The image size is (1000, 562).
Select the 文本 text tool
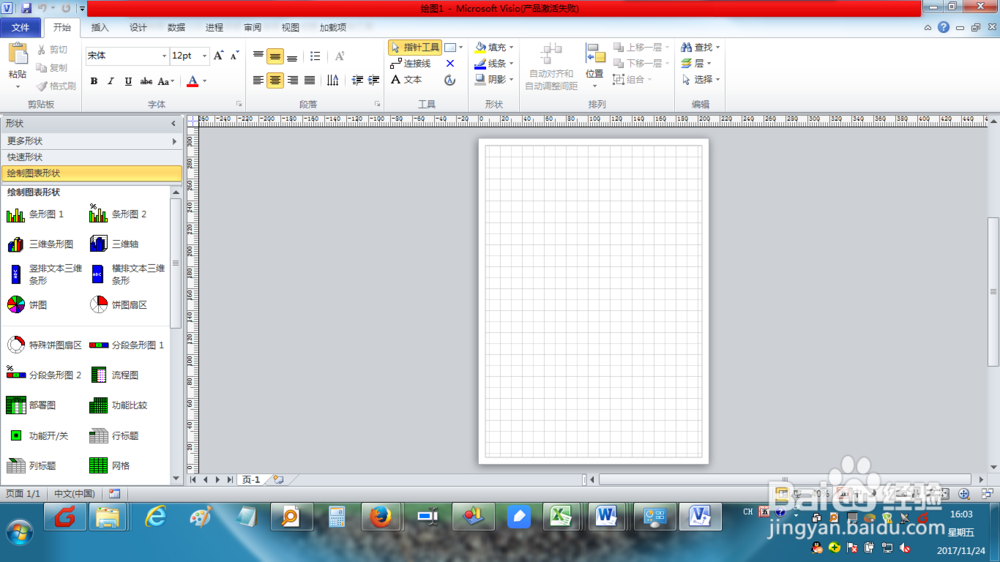(406, 80)
